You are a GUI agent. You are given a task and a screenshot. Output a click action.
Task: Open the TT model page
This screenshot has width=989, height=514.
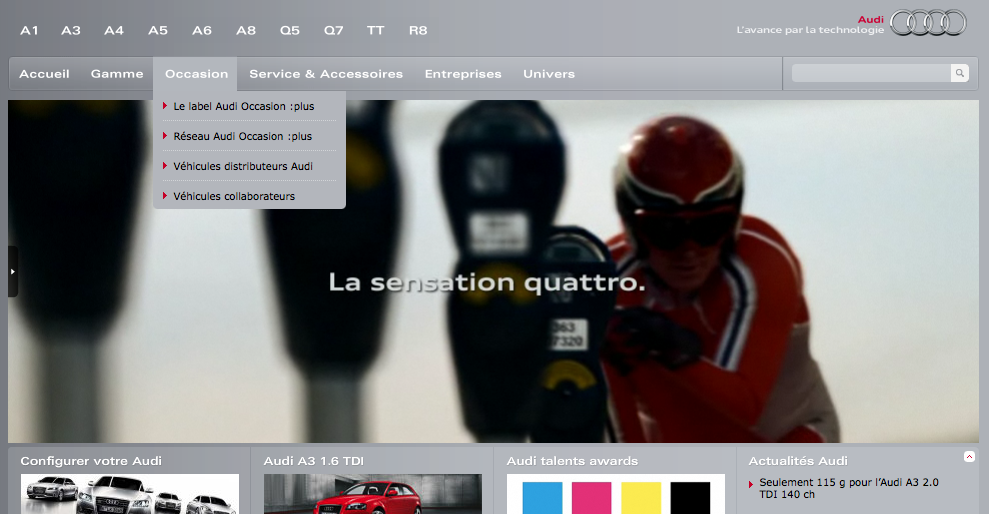[x=375, y=30]
